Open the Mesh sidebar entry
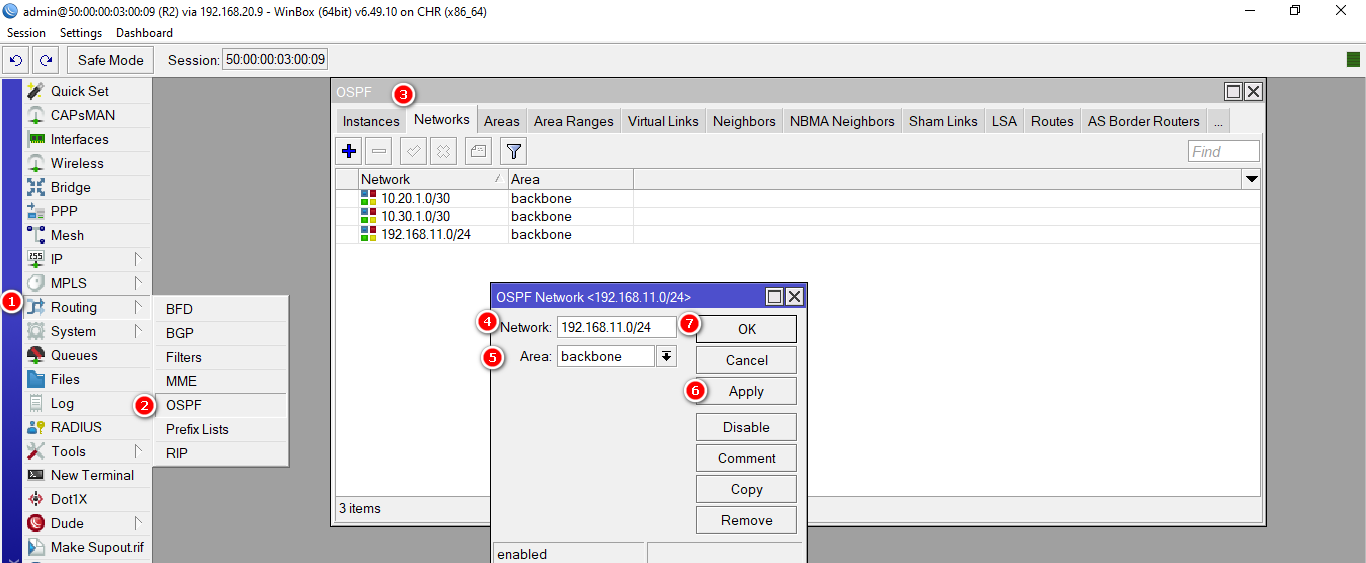This screenshot has height=563, width=1366. coord(87,235)
